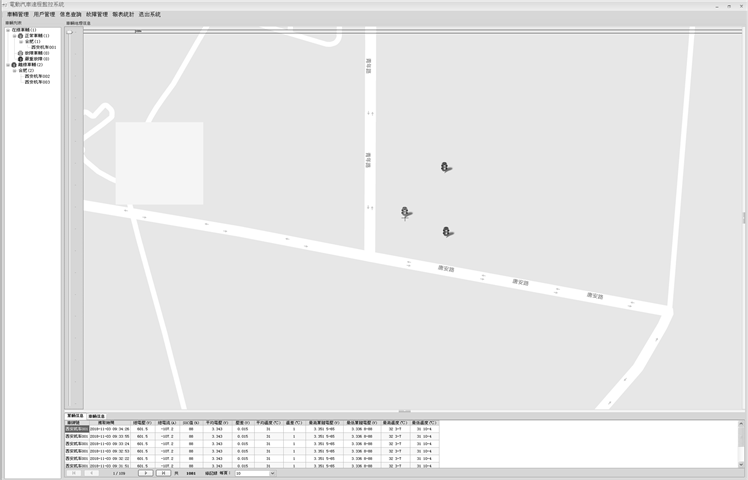This screenshot has width=748, height=480.
Task: Select the row with time 09:32:53
Action: (x=252, y=451)
